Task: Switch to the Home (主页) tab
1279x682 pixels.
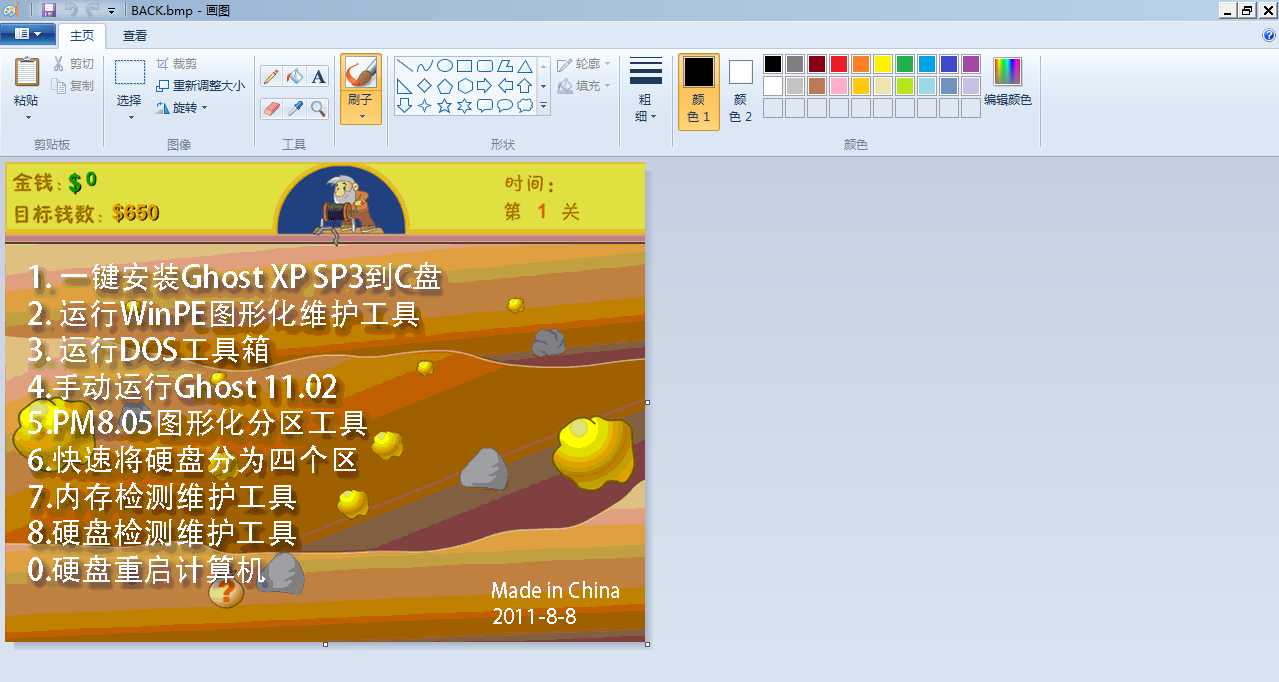Action: click(x=82, y=35)
